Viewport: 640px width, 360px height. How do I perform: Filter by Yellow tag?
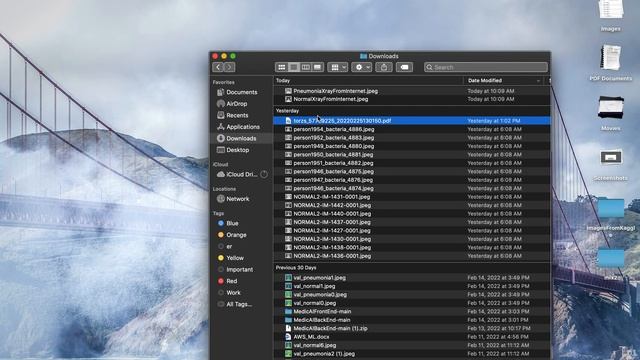point(235,258)
